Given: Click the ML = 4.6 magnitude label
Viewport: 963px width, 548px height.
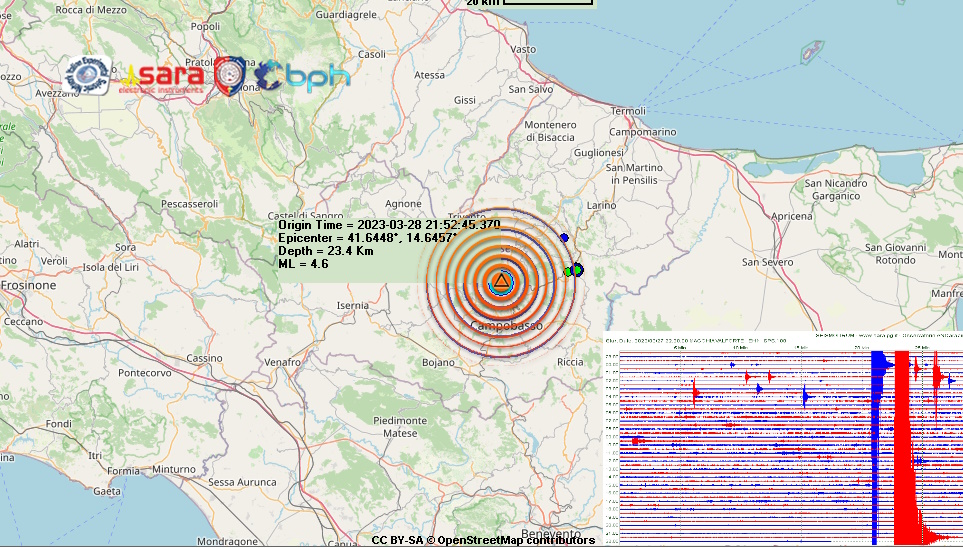Looking at the screenshot, I should [303, 263].
